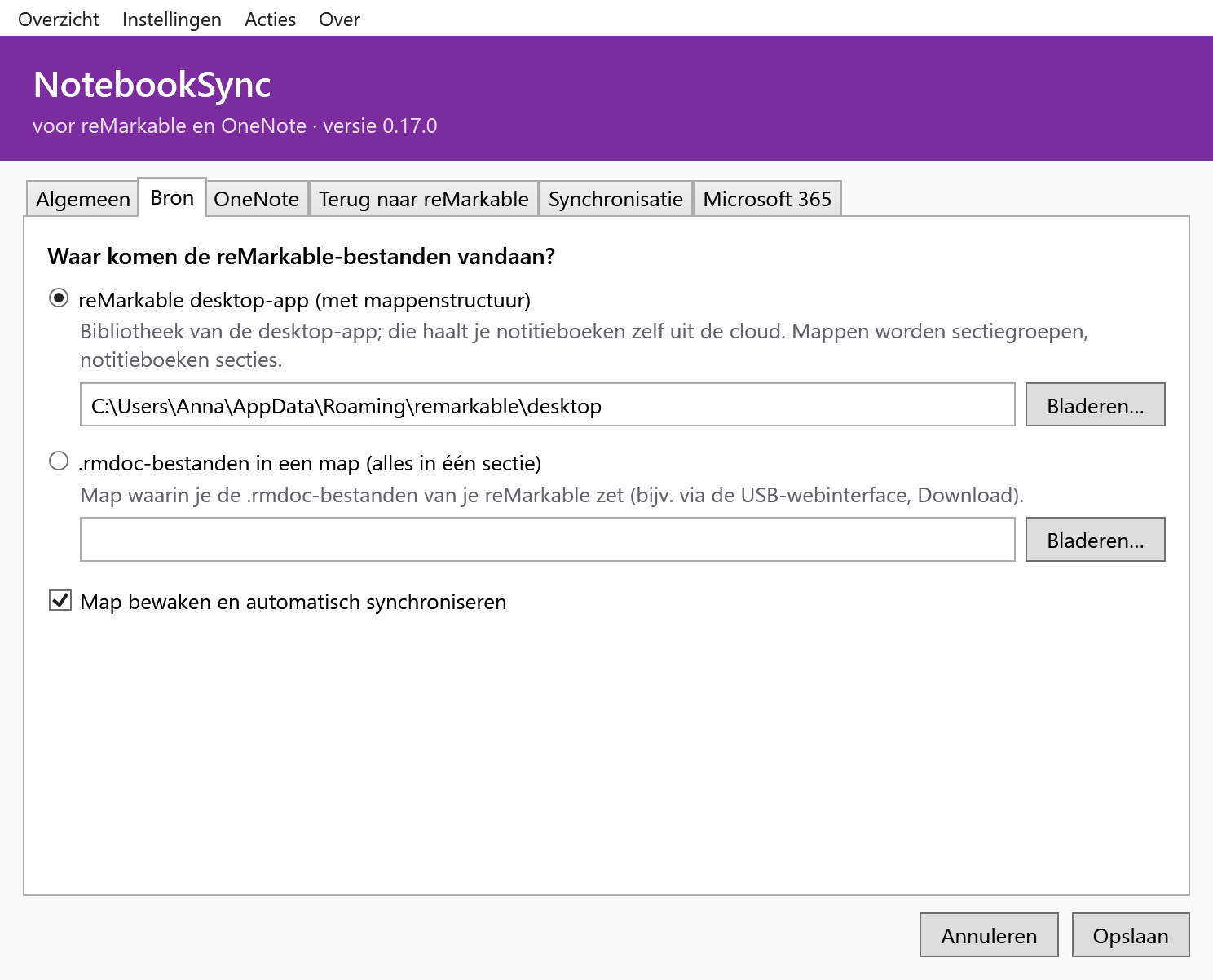Click the NotebookSync title text

[152, 85]
